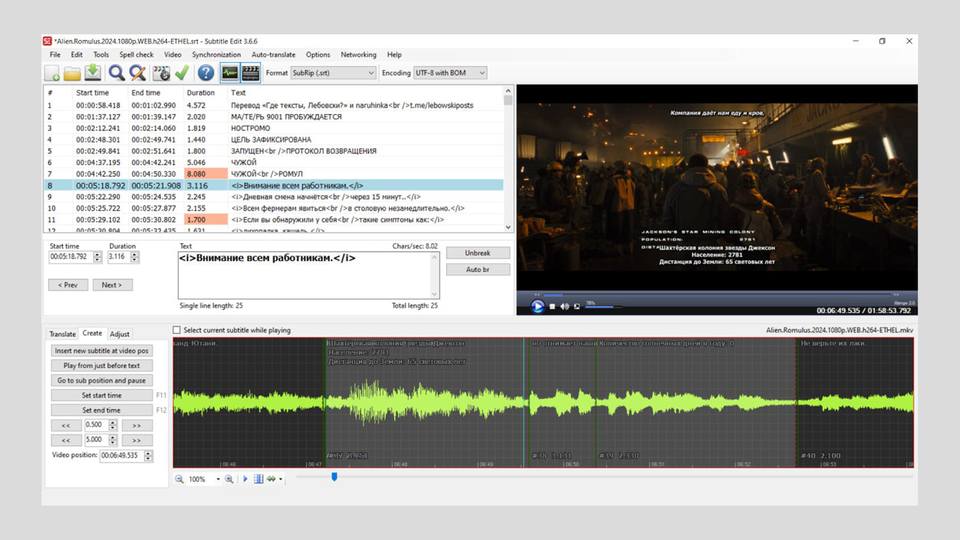Click the Duration column header
The height and width of the screenshot is (540, 960).
pos(201,92)
